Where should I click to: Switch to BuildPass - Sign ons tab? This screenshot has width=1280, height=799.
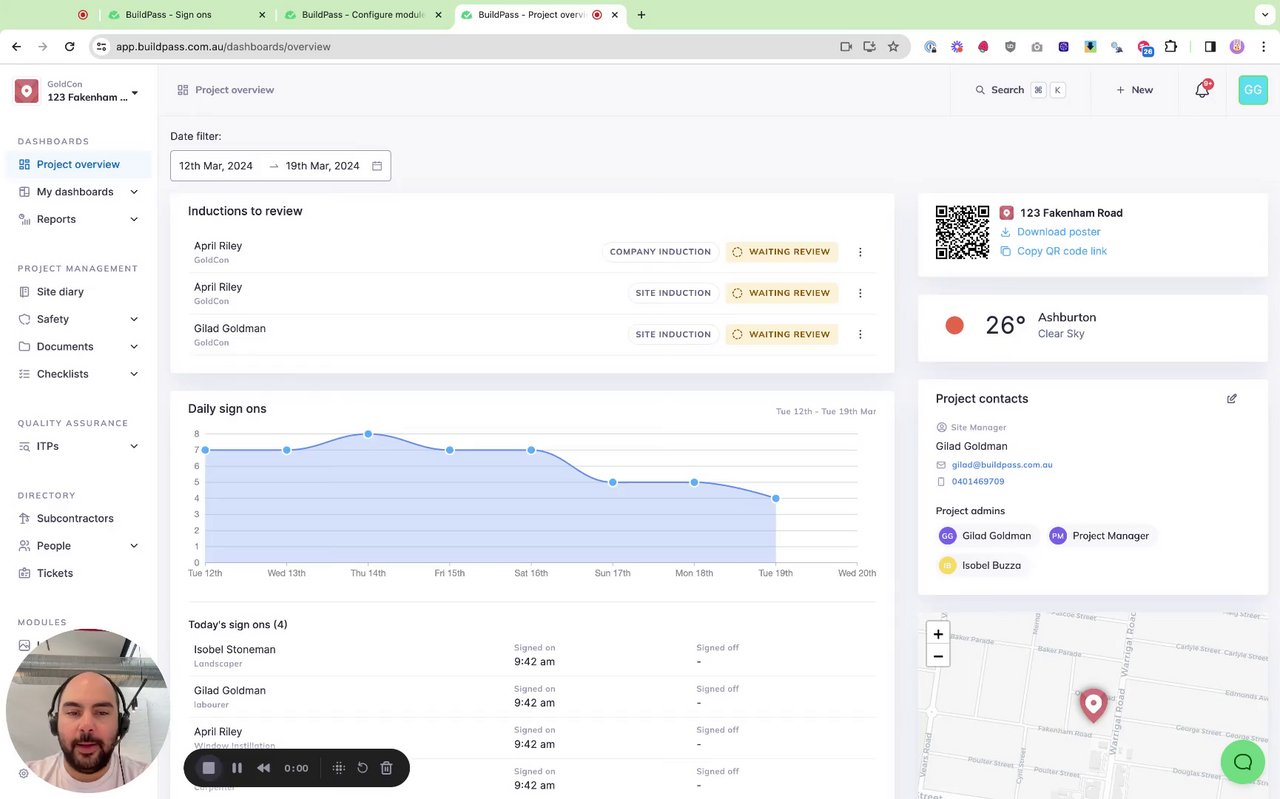[188, 15]
